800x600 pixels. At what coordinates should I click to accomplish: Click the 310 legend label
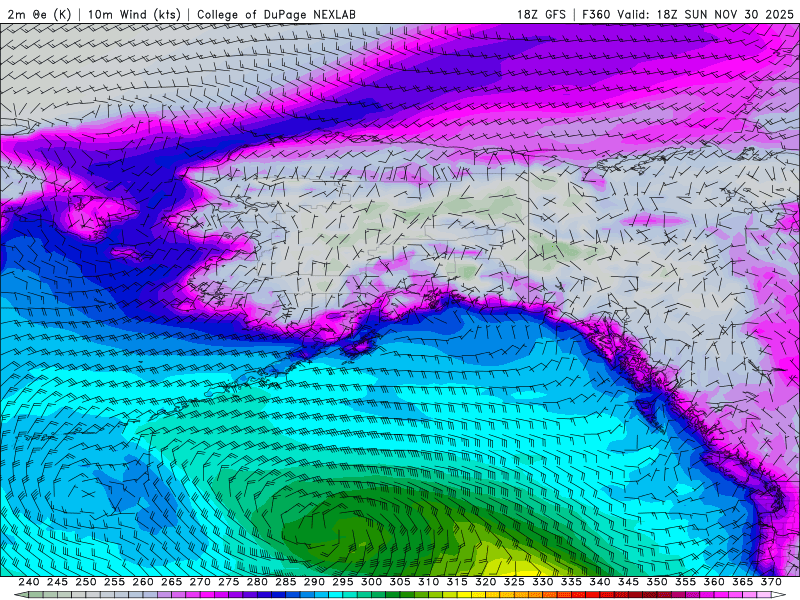[429, 582]
